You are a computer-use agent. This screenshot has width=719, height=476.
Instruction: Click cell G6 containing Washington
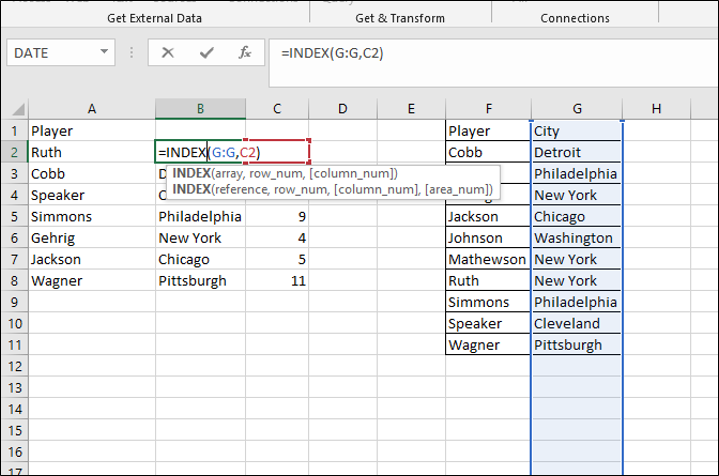[577, 238]
